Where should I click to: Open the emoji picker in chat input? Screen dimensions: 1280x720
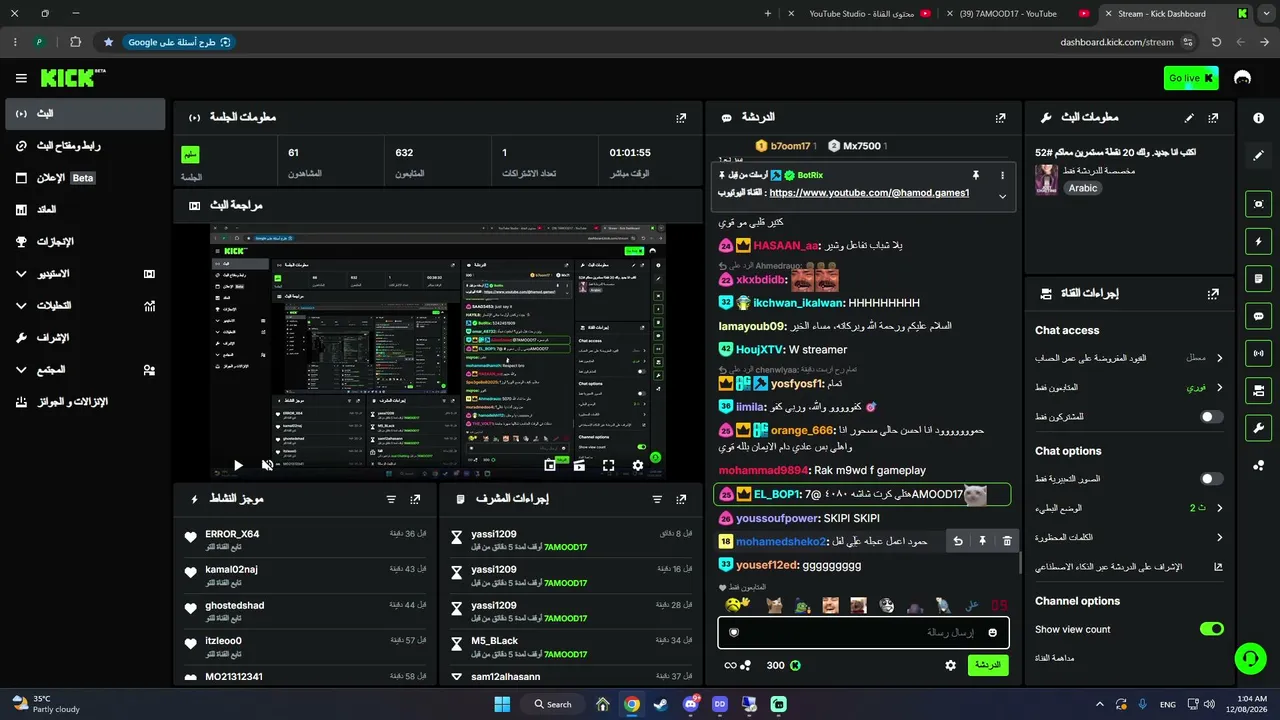[992, 632]
